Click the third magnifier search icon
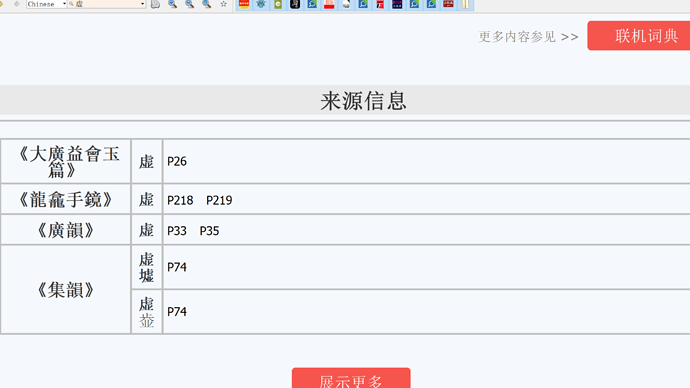The width and height of the screenshot is (690, 388). (206, 4)
